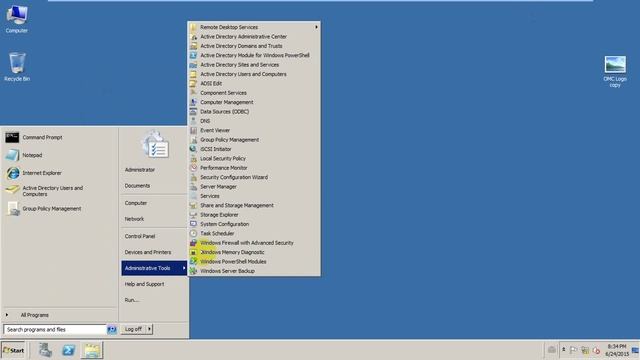Open Active Directory Users and Computers in Administrative Tools
This screenshot has height=360, width=640.
(x=254, y=74)
